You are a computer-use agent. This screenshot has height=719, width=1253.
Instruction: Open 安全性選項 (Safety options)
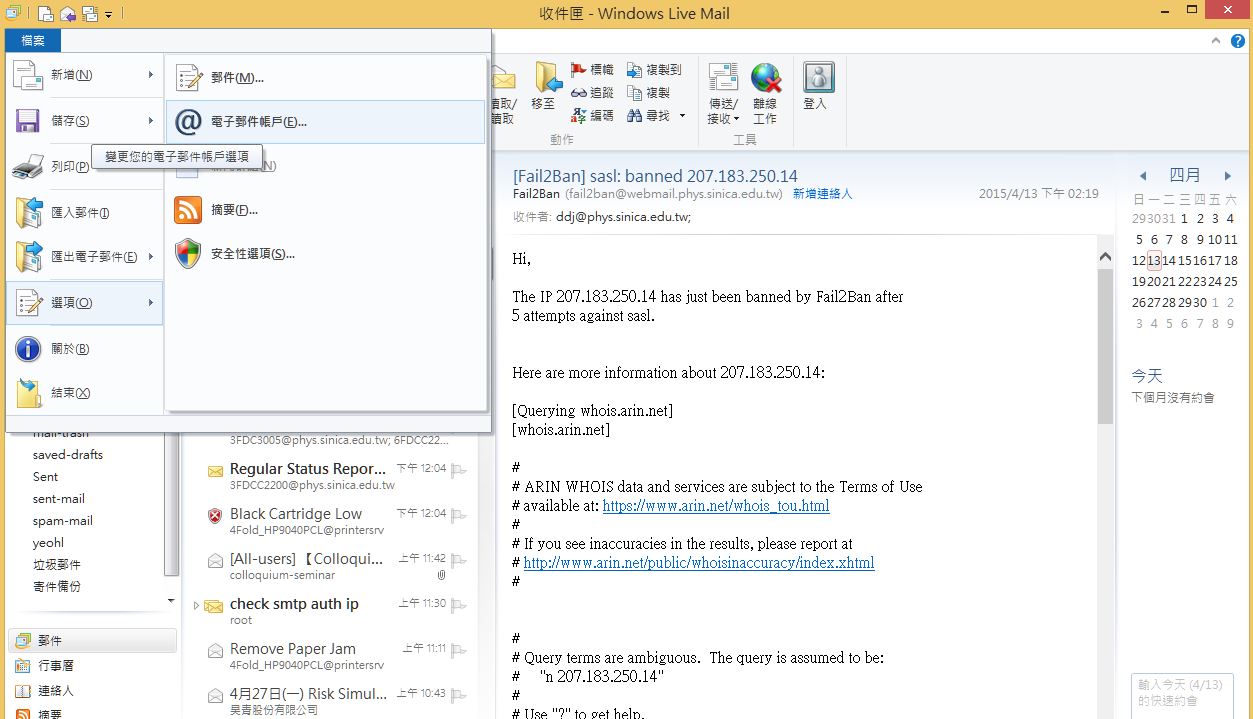tap(326, 254)
